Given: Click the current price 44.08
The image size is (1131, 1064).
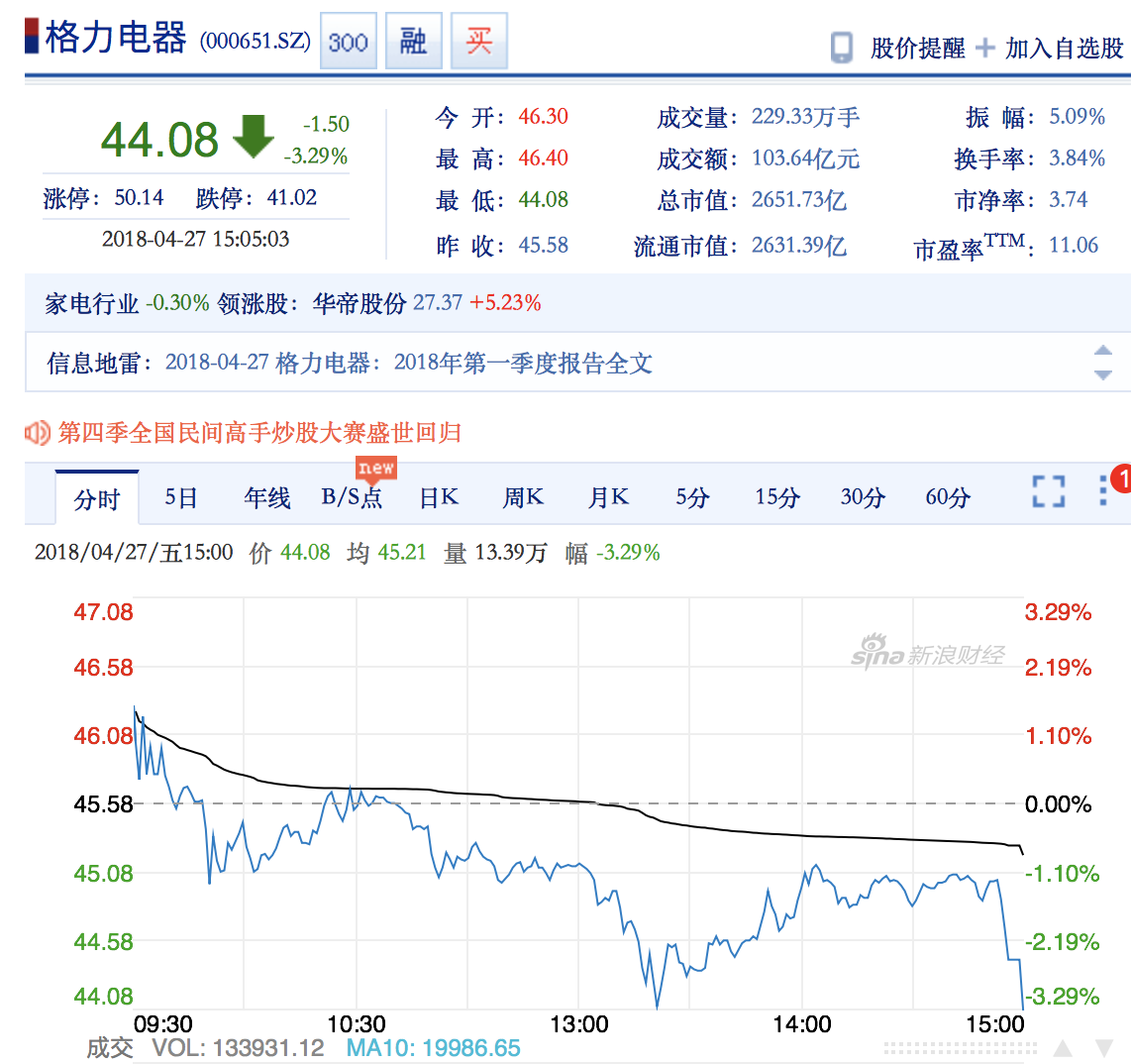Looking at the screenshot, I should 159,140.
